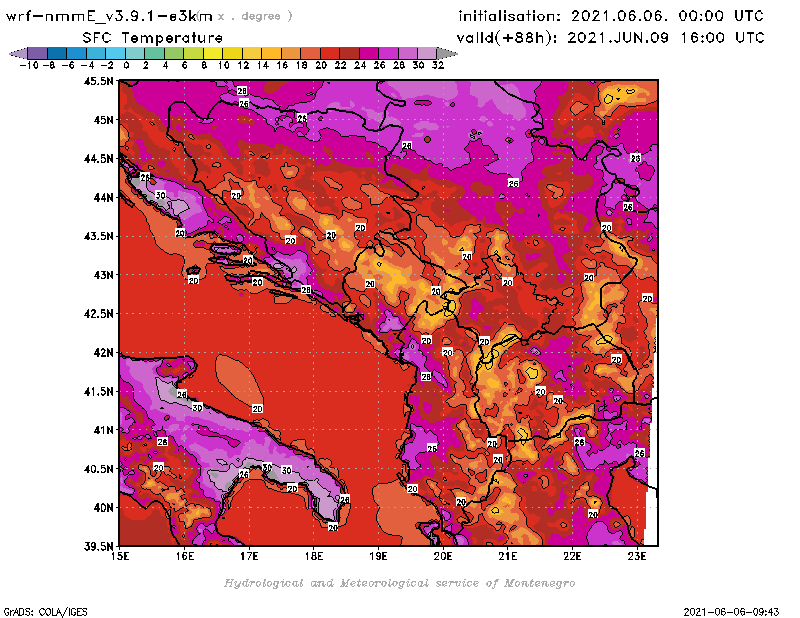Select the orchid 28 to 30 legend swatch
This screenshot has height=618, width=800.
pos(408,53)
